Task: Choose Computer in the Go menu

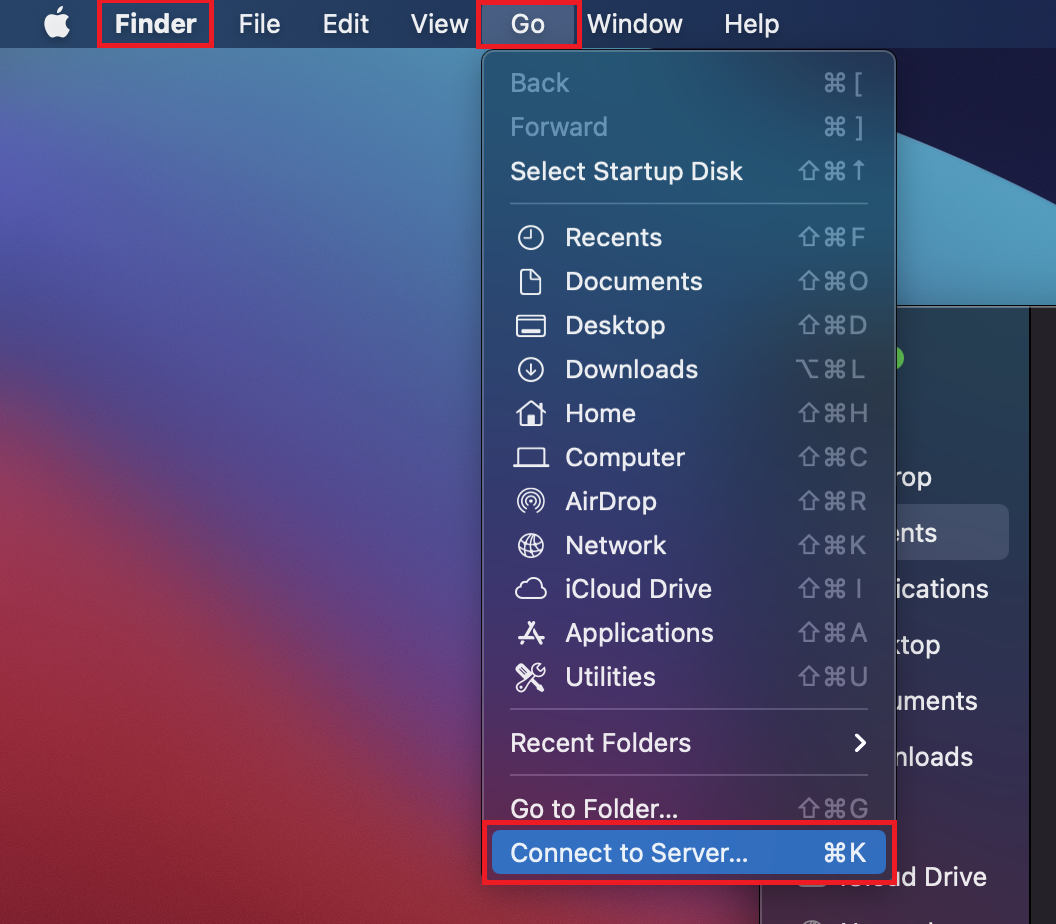Action: tap(688, 457)
